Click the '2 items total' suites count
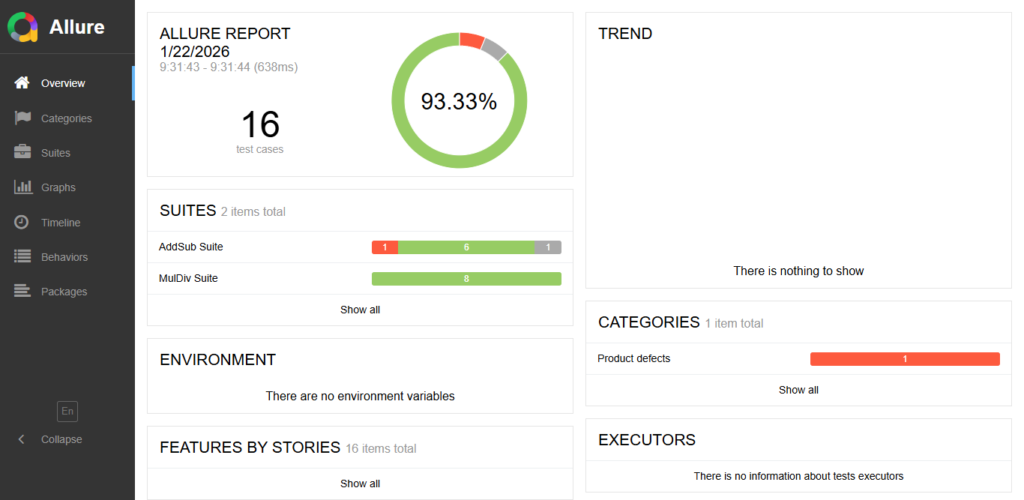This screenshot has height=500, width=1024. click(x=253, y=211)
